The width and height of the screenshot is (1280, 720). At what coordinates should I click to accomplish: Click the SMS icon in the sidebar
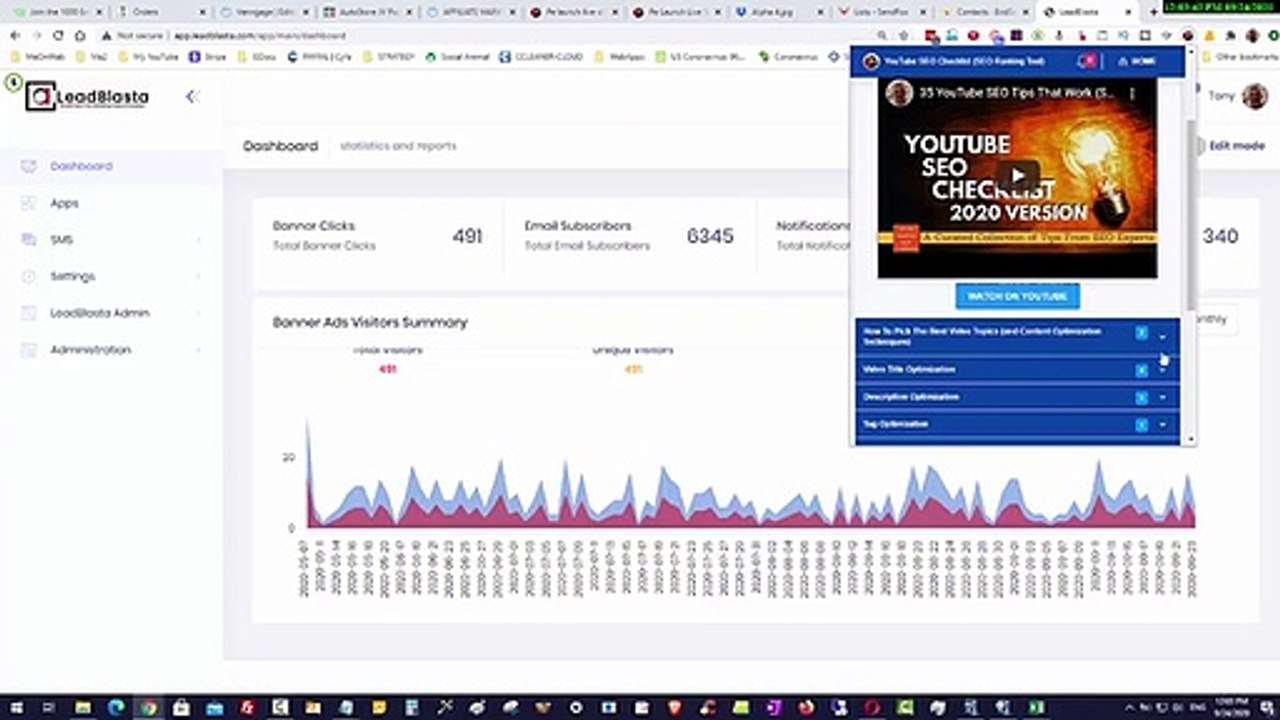point(28,240)
